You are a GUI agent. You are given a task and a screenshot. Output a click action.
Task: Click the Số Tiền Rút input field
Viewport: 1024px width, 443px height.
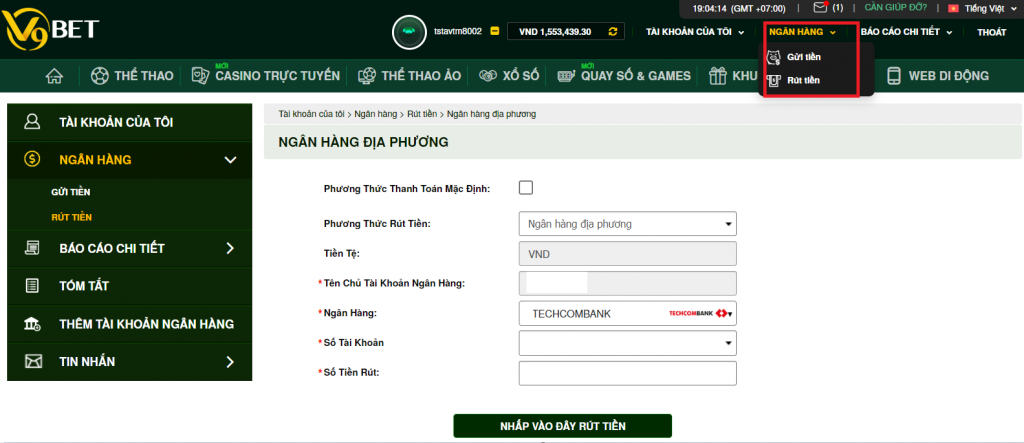click(628, 374)
